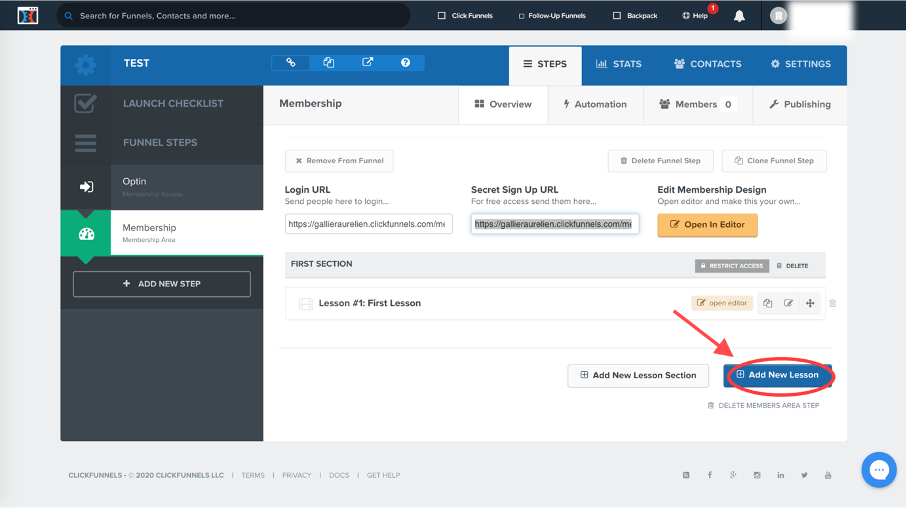906x508 pixels.
Task: Click the search bar for funnels and contacts
Action: [233, 16]
